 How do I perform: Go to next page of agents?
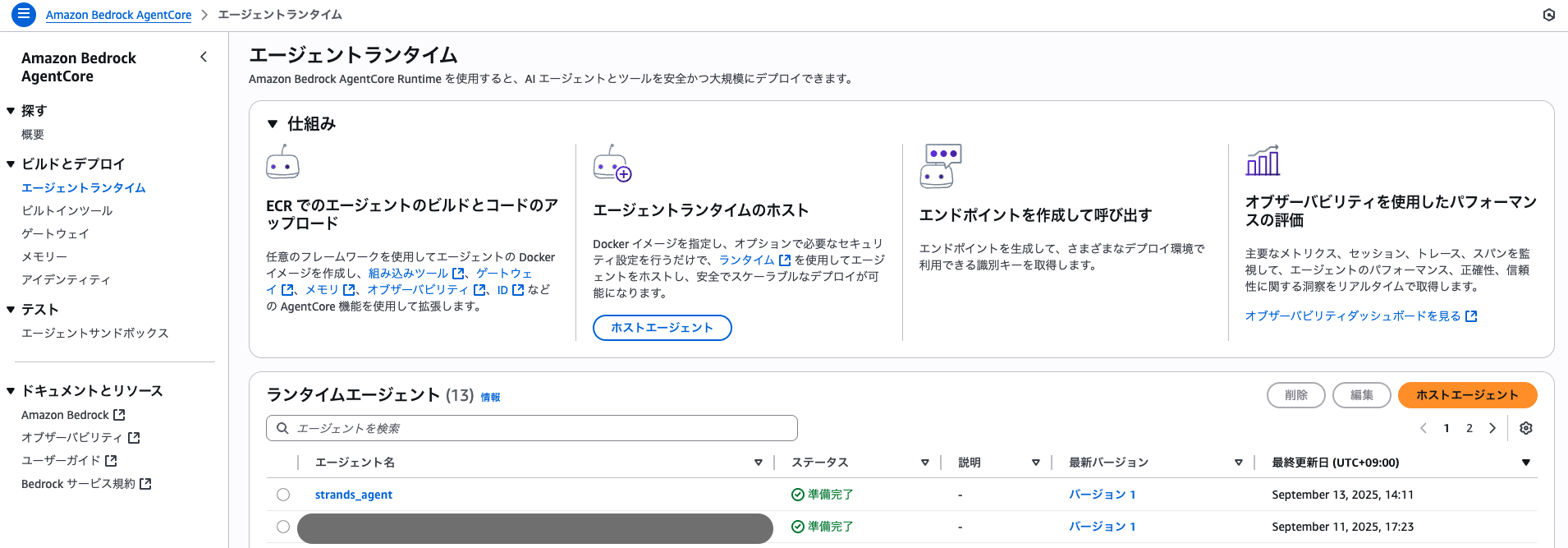click(x=1492, y=428)
